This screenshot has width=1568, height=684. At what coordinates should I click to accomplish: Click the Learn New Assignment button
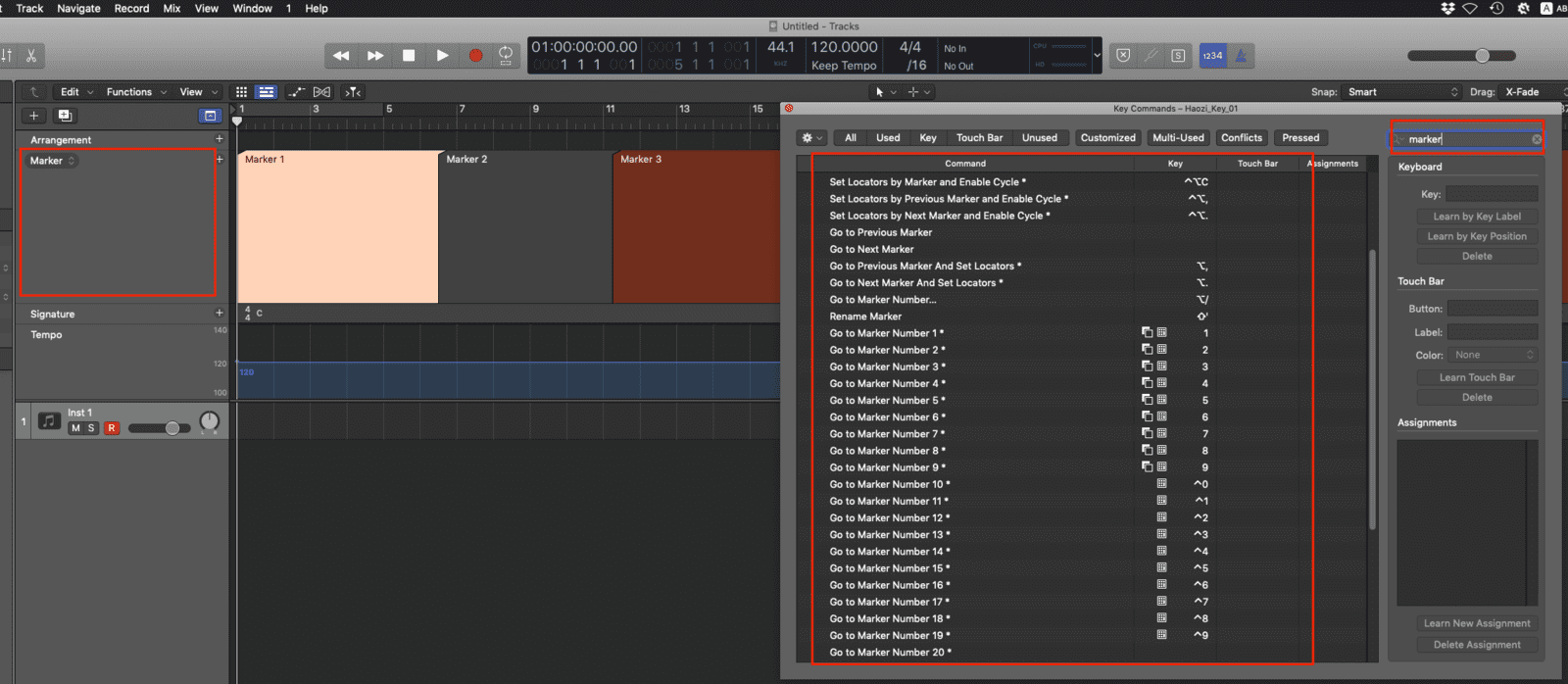tap(1477, 623)
